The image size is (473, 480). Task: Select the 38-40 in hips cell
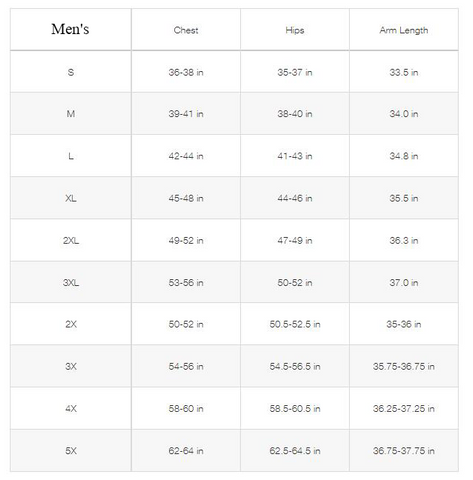[295, 114]
